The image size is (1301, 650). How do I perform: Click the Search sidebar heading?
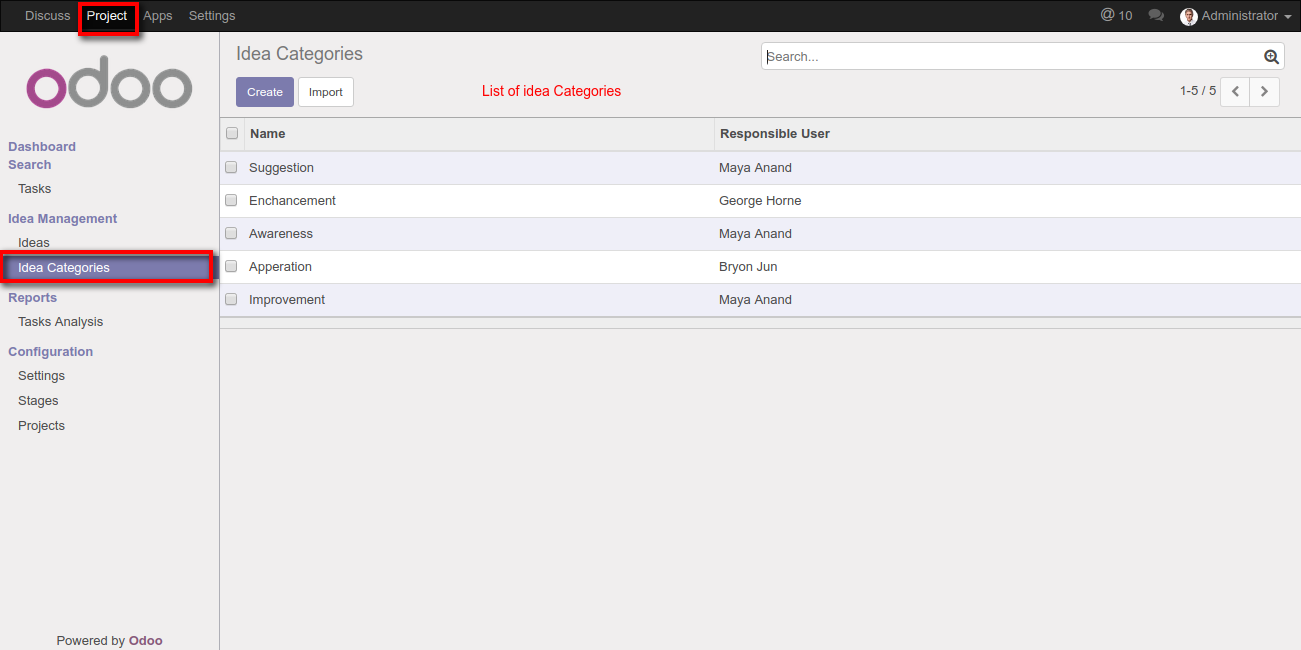click(x=30, y=165)
